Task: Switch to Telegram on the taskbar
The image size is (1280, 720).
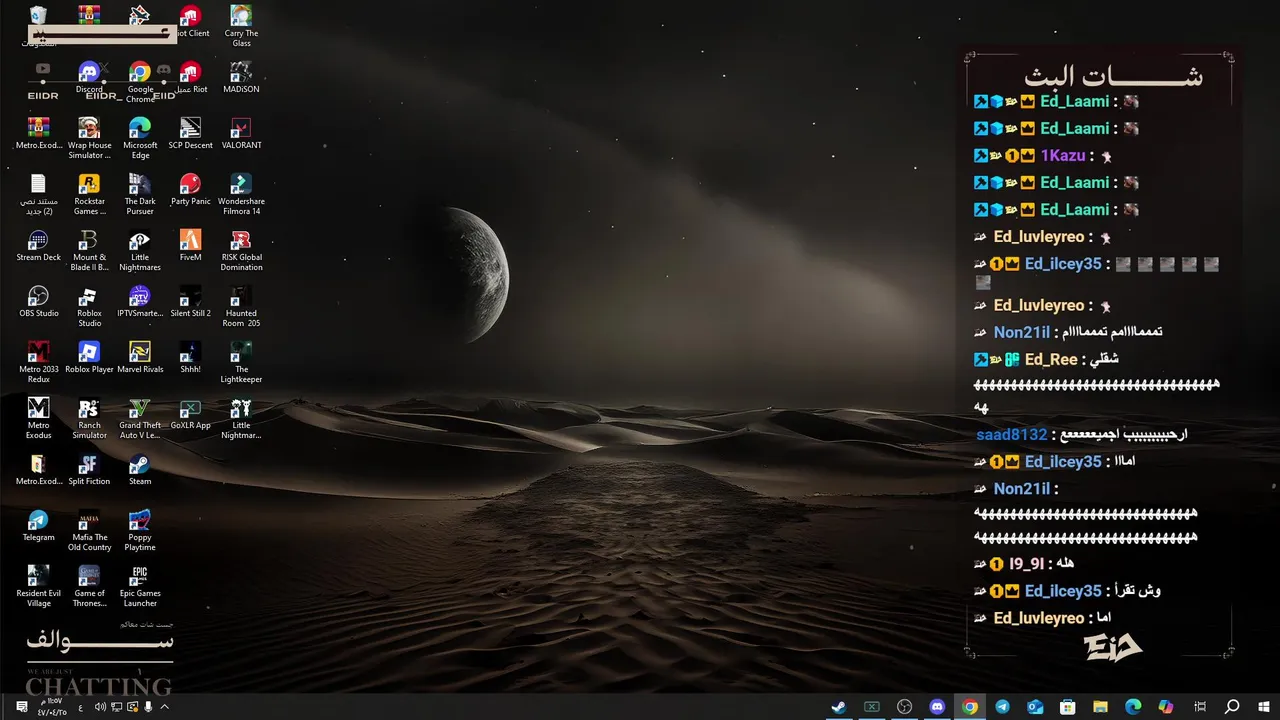Action: [1002, 707]
